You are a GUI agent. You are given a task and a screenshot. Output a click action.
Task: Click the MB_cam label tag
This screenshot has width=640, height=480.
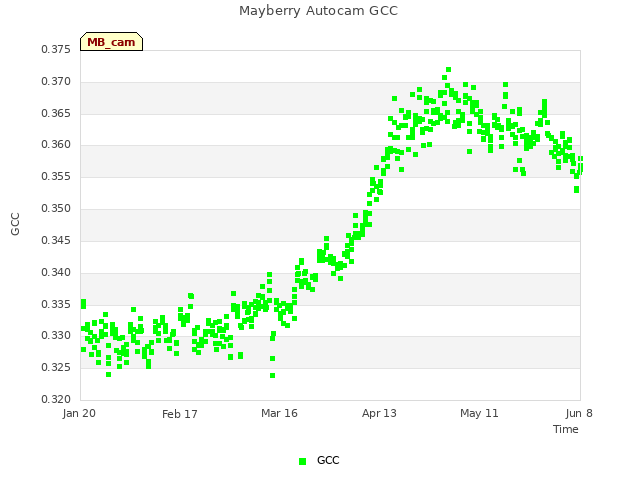coord(111,42)
